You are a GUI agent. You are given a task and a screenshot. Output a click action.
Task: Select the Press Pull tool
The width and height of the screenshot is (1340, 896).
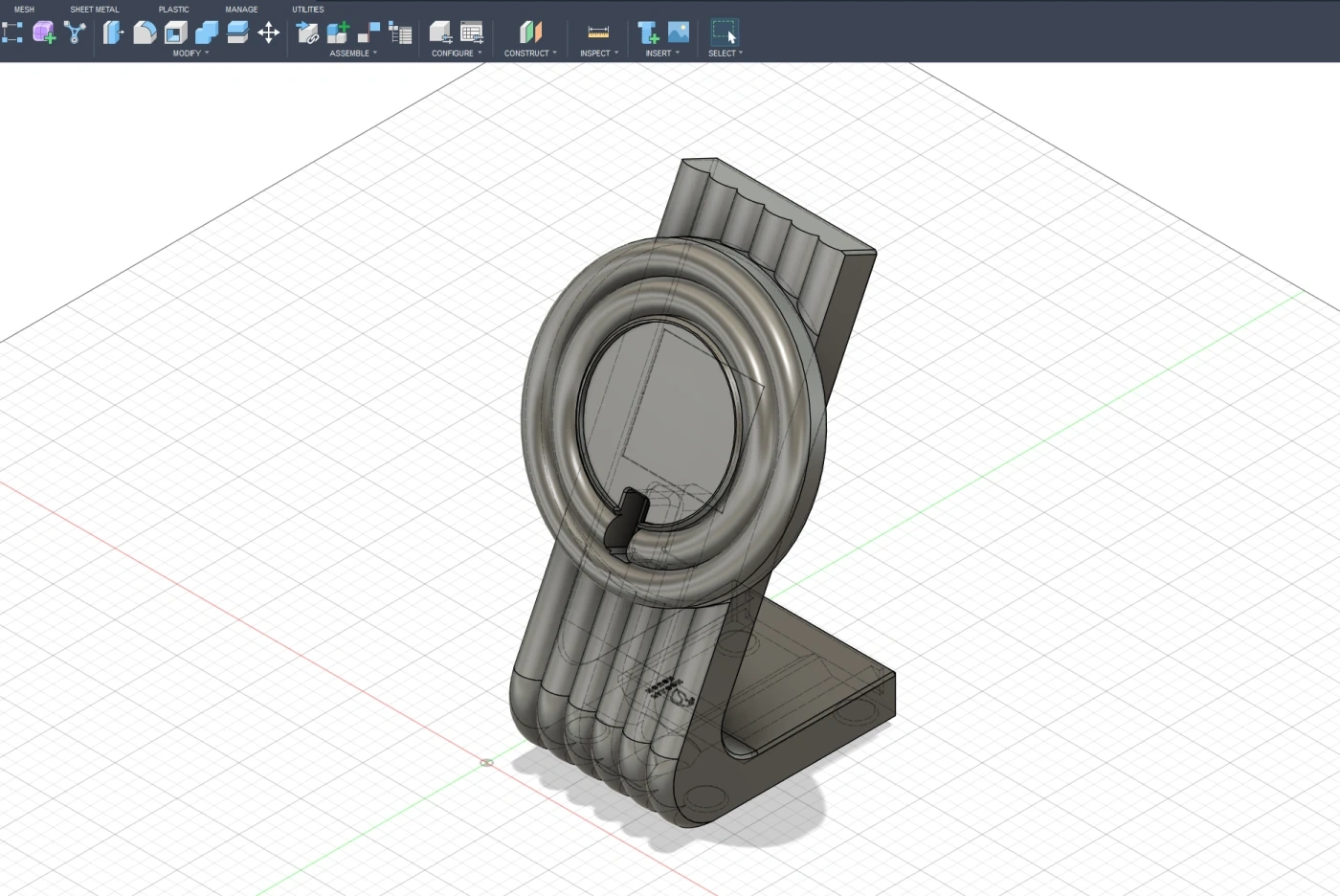(x=114, y=33)
